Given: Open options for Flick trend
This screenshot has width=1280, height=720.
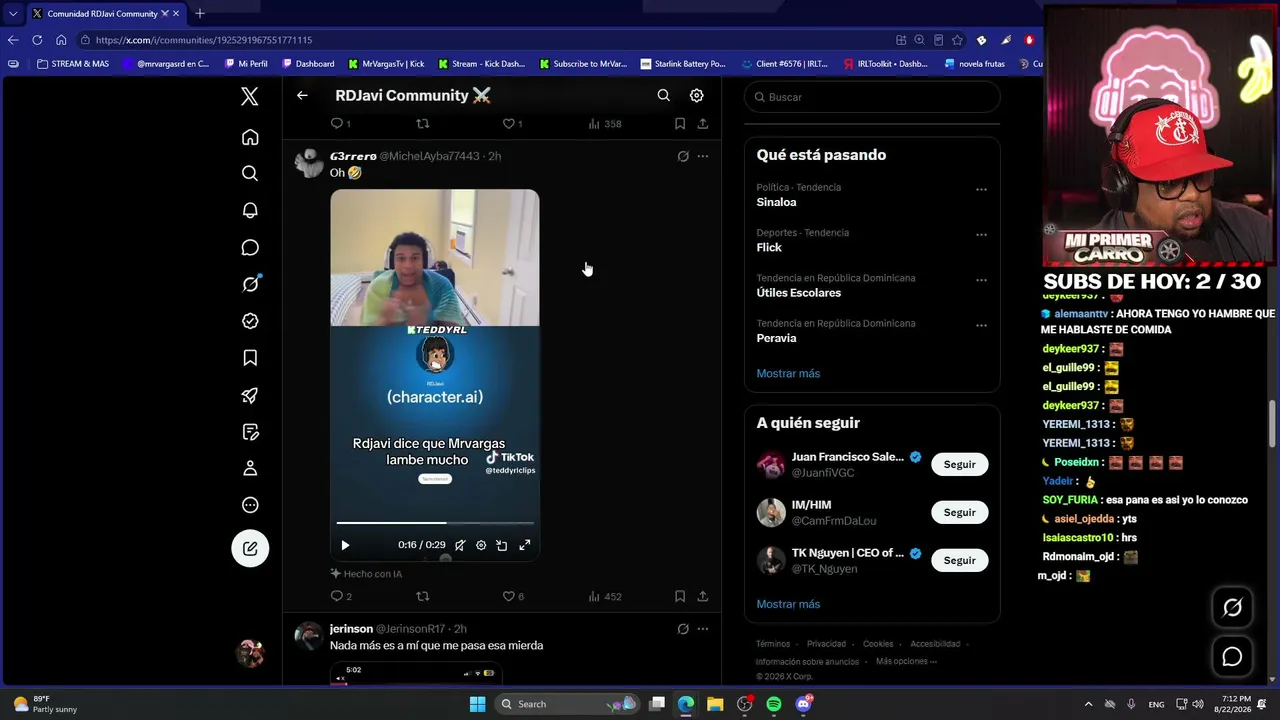Looking at the screenshot, I should point(981,235).
